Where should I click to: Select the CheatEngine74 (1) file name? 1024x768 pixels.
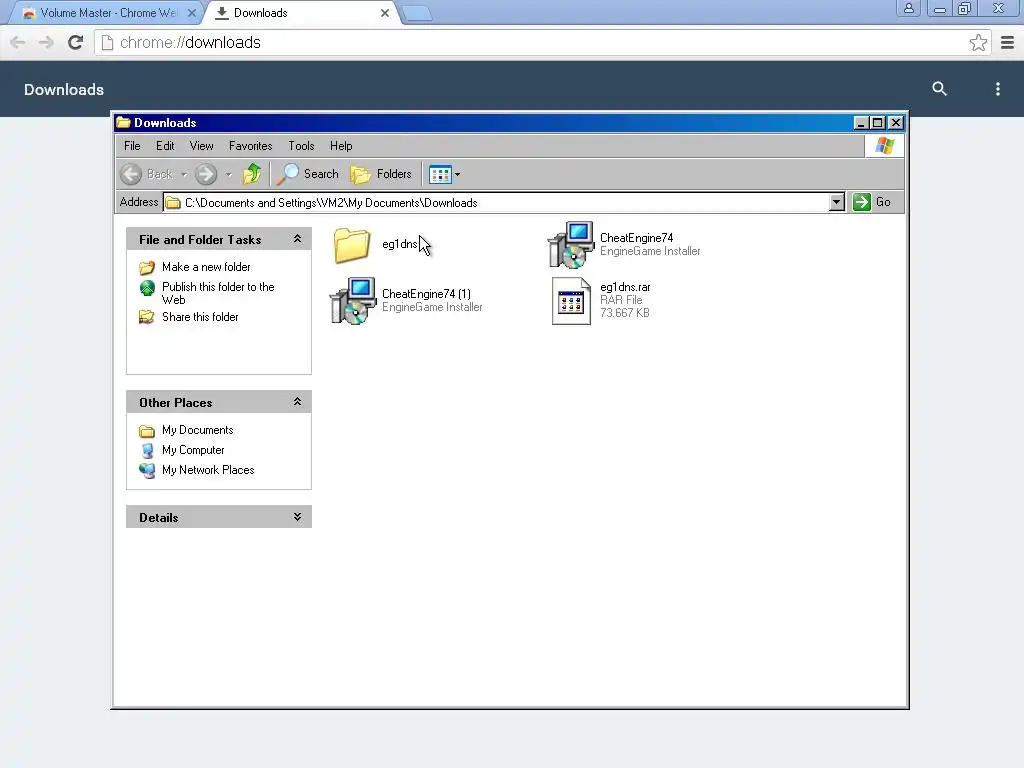point(426,295)
